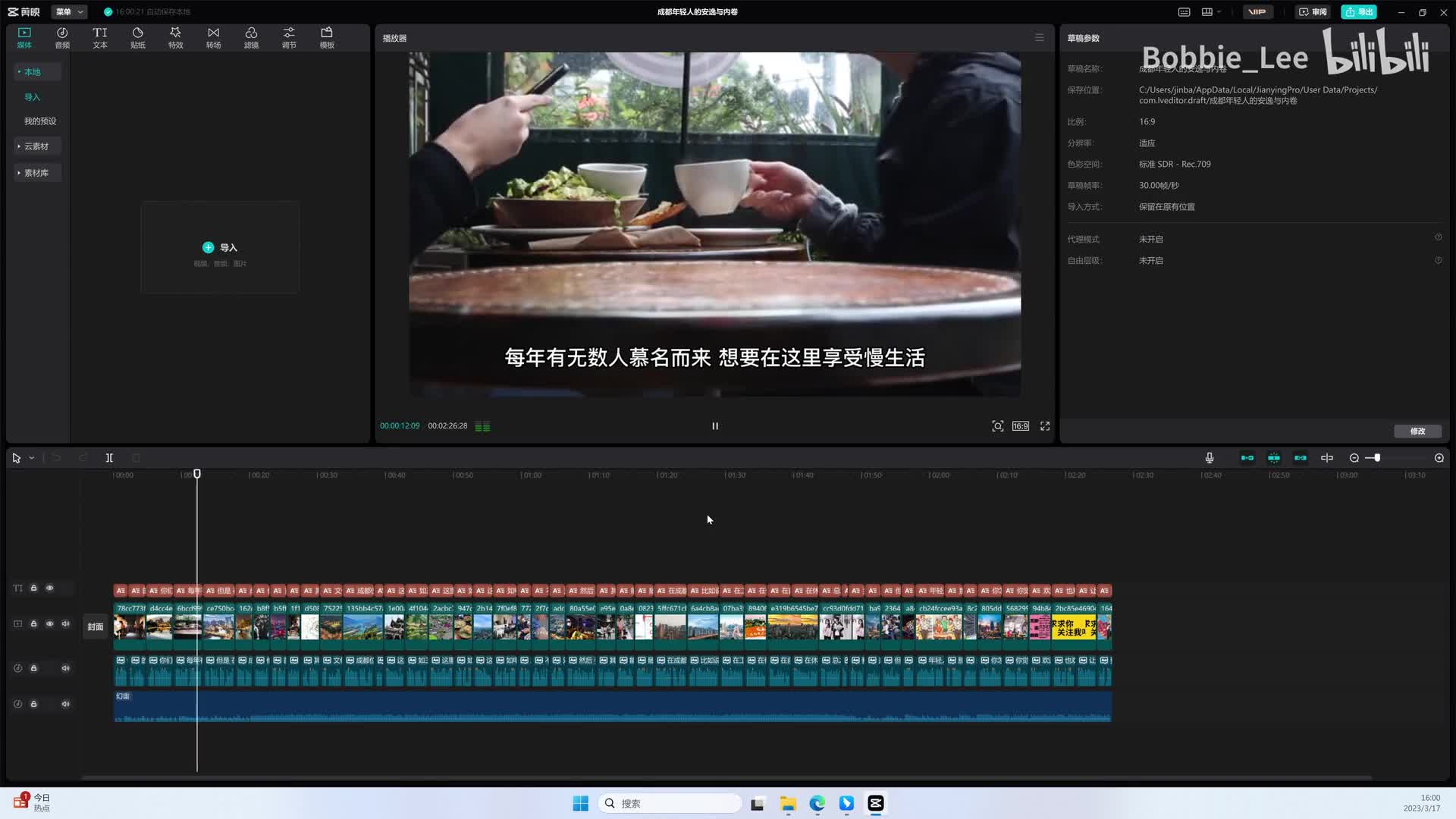Screen dimensions: 1456x819
Task: Expand the 素材库 section
Action: pos(36,173)
